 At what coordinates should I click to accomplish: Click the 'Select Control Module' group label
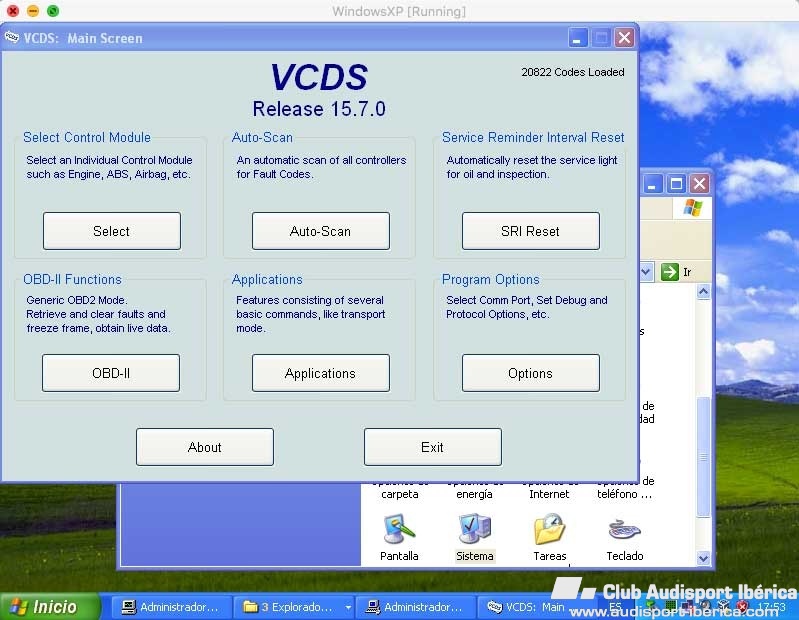[87, 138]
